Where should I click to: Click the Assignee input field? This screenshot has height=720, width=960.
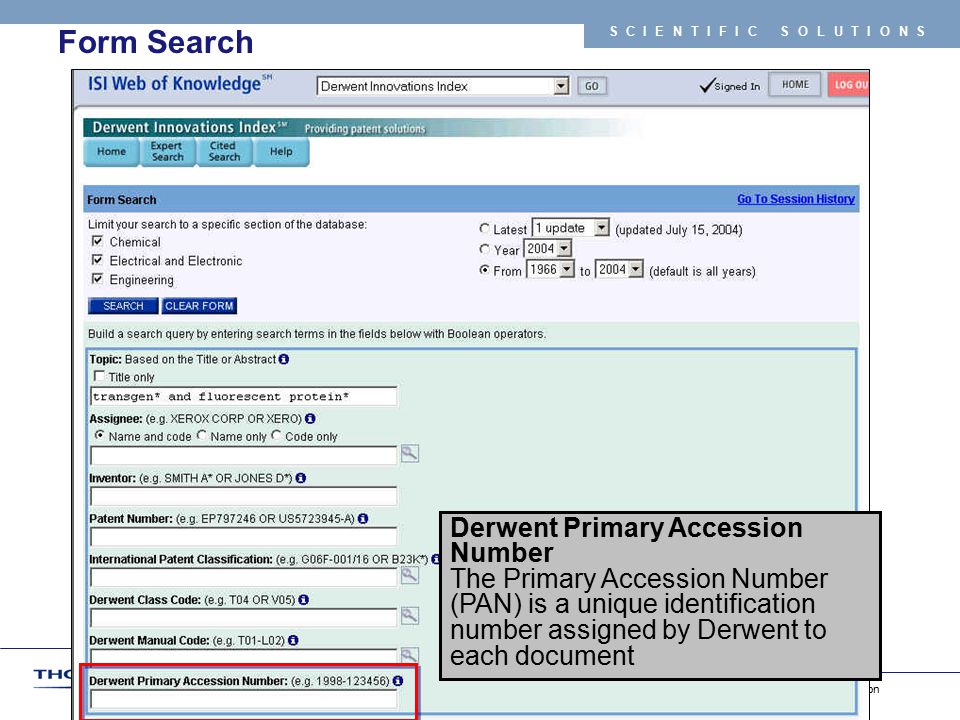[244, 456]
